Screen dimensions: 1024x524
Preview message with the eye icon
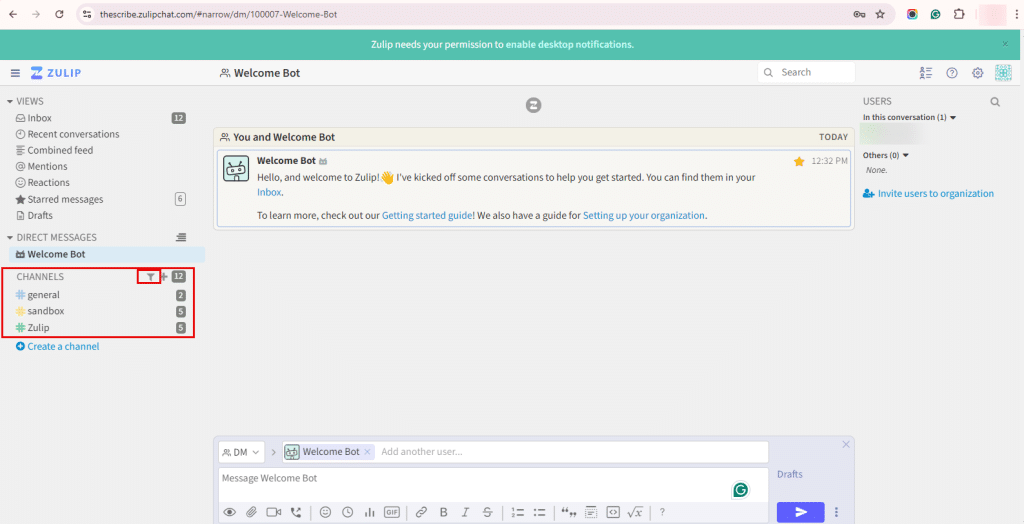(229, 512)
